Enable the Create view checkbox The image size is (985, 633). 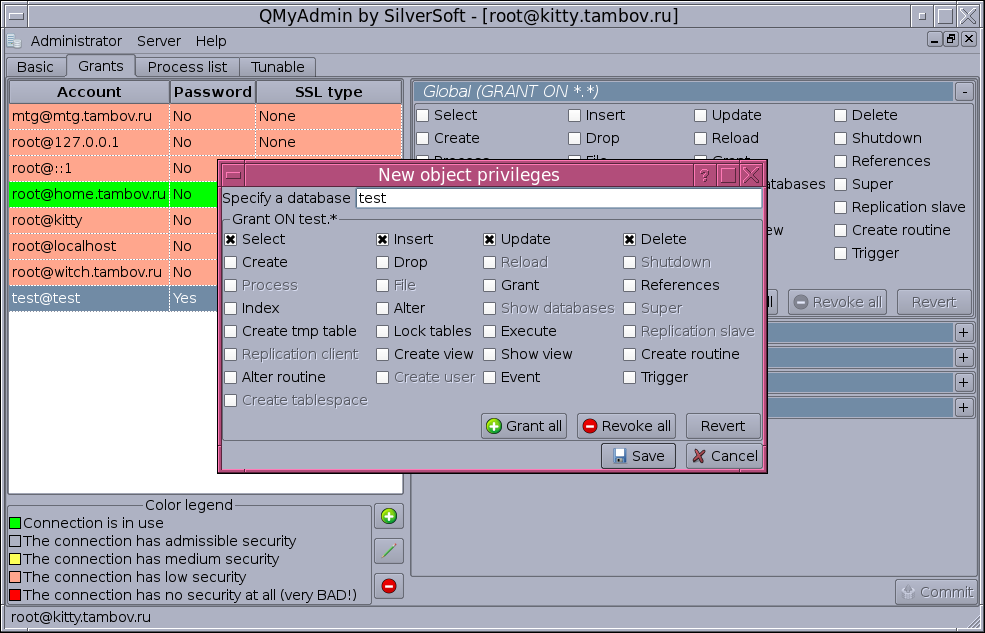point(383,355)
